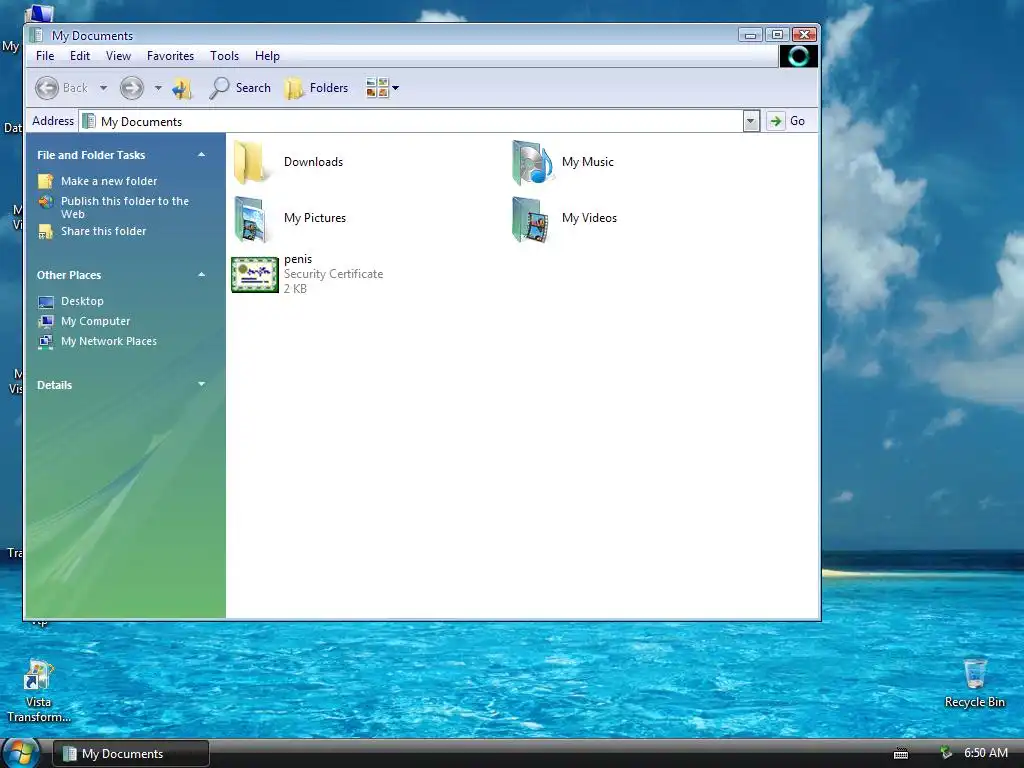
Task: Select the Vista Transform desktop shortcut
Action: [x=39, y=691]
